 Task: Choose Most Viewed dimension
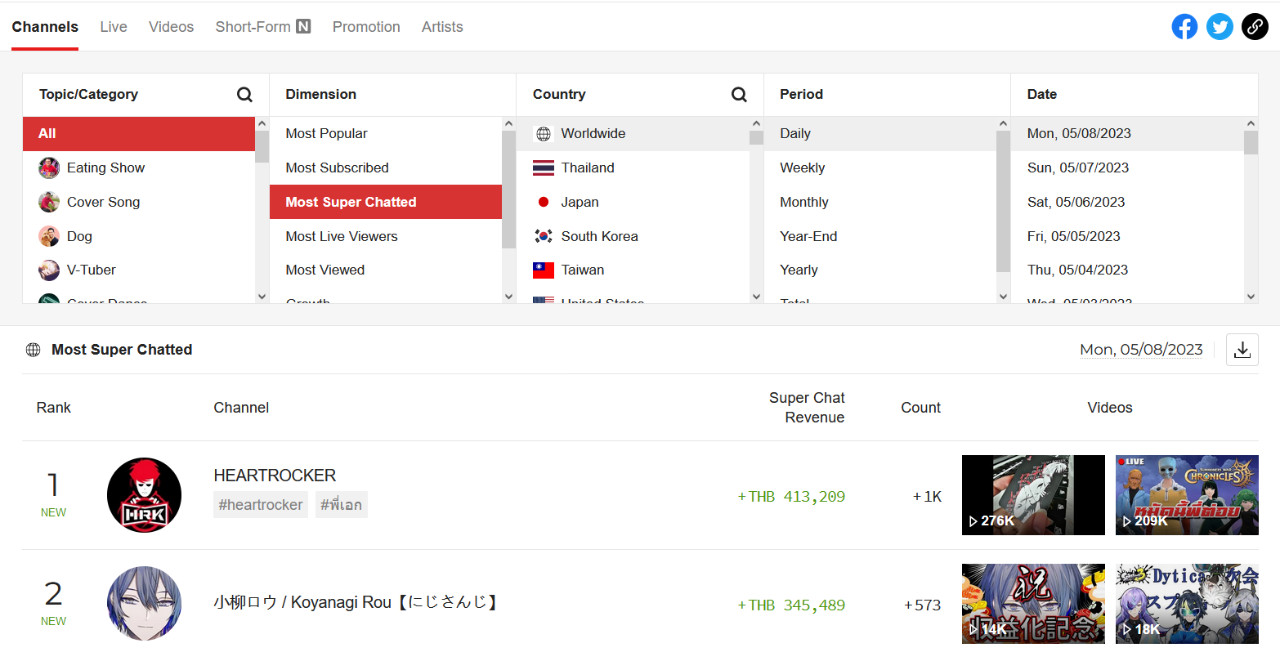386,270
